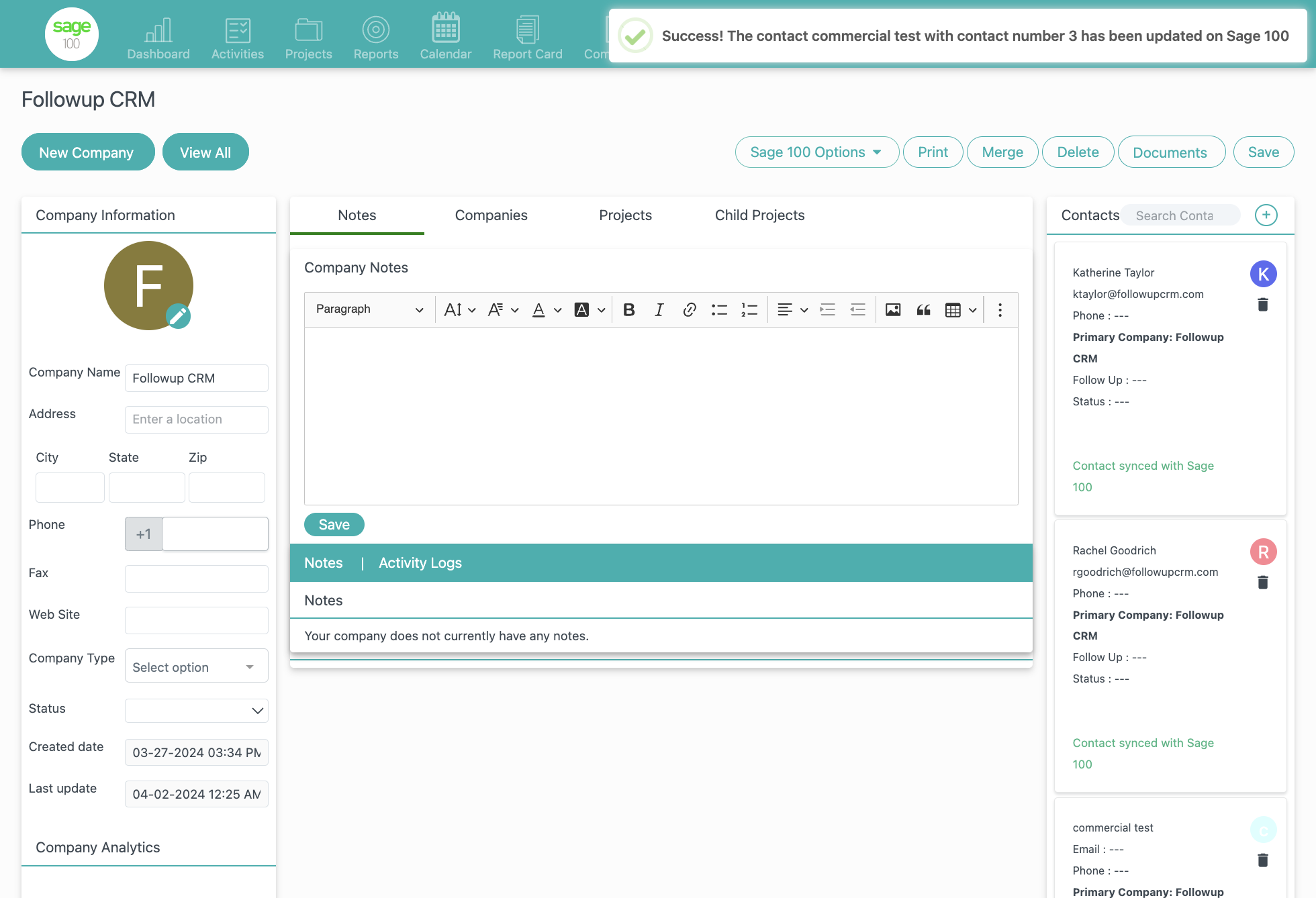
Task: Open the Calendar nav icon
Action: tap(446, 38)
